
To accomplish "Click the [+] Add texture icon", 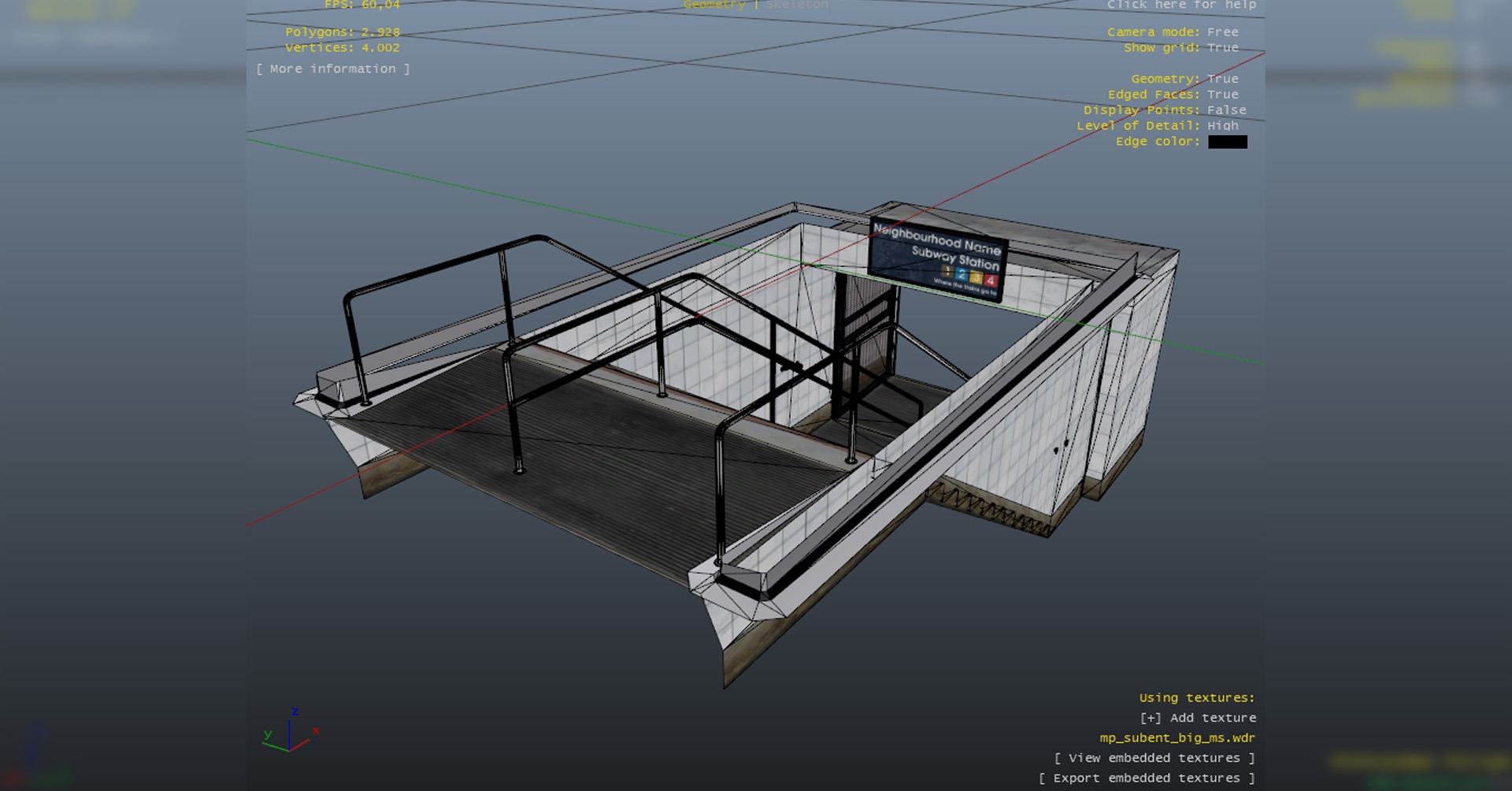I will click(x=1150, y=718).
